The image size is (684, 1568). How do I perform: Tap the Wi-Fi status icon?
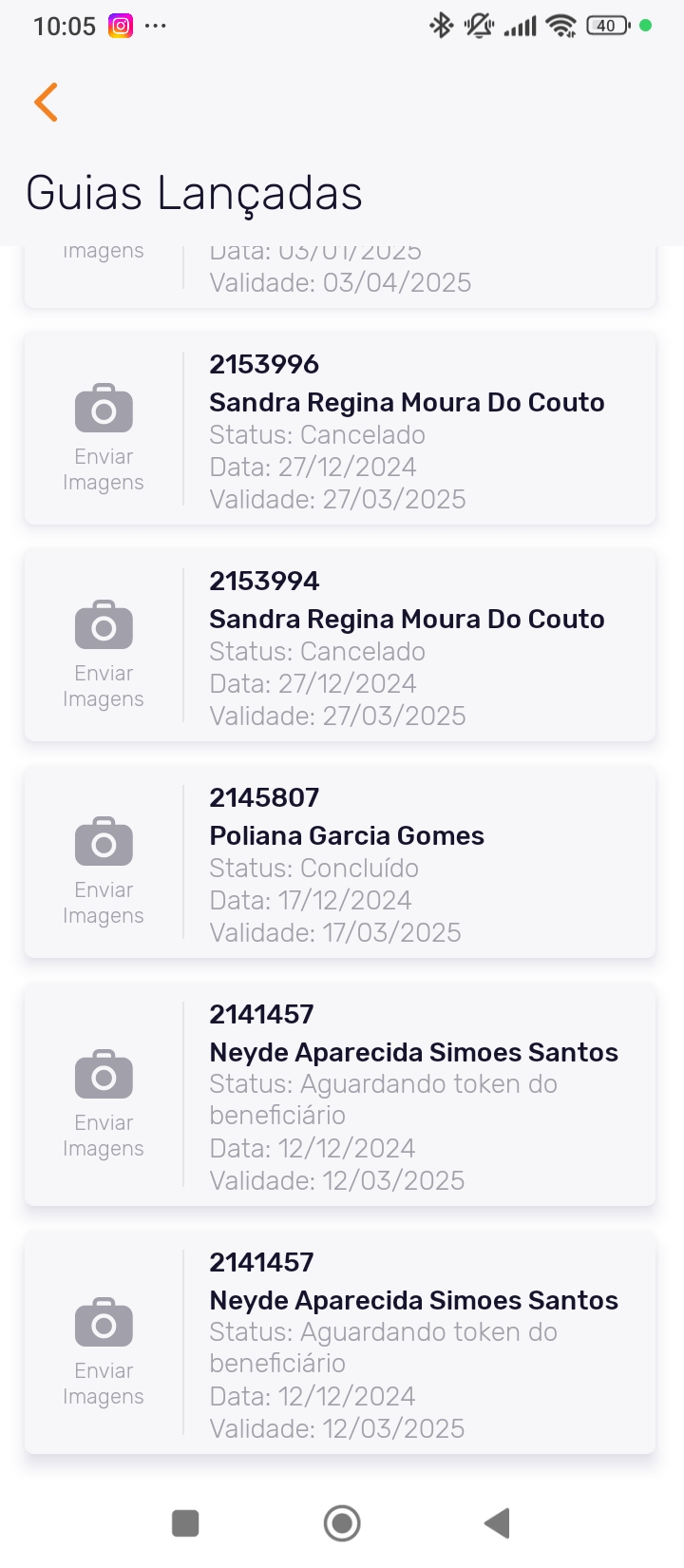click(x=561, y=26)
